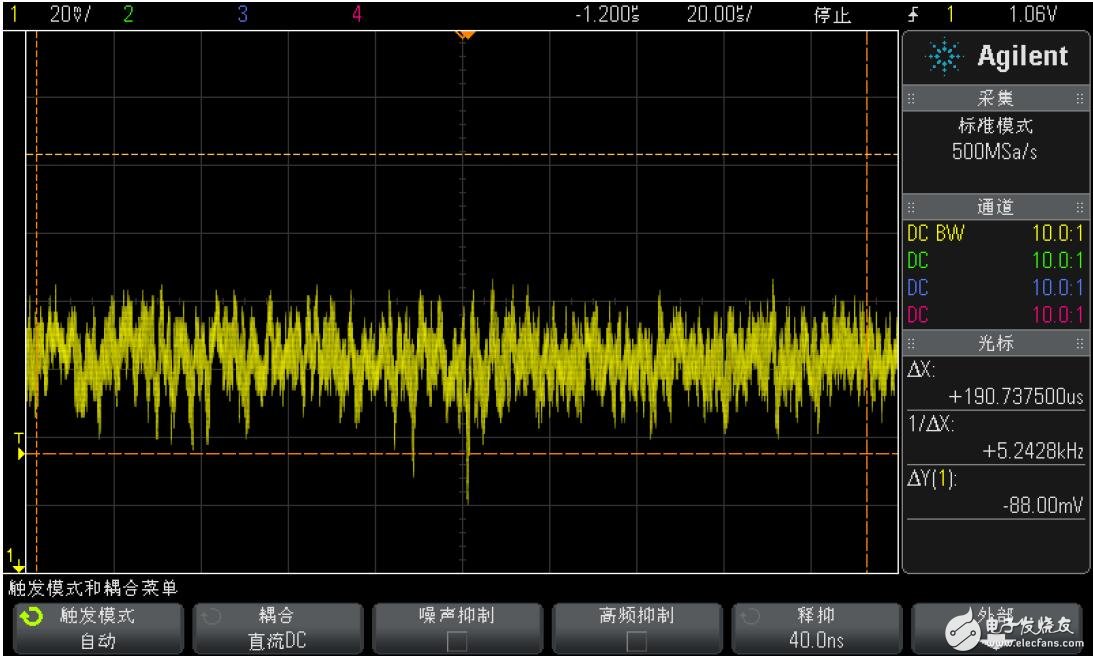
Task: Click the Agilent logo in the side panel
Action: [x=996, y=58]
